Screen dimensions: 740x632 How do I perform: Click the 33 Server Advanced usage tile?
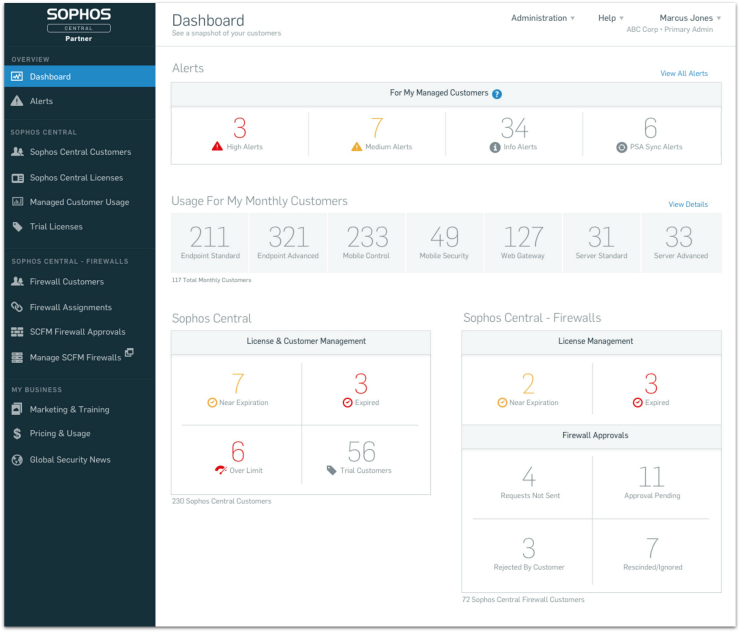tap(681, 243)
